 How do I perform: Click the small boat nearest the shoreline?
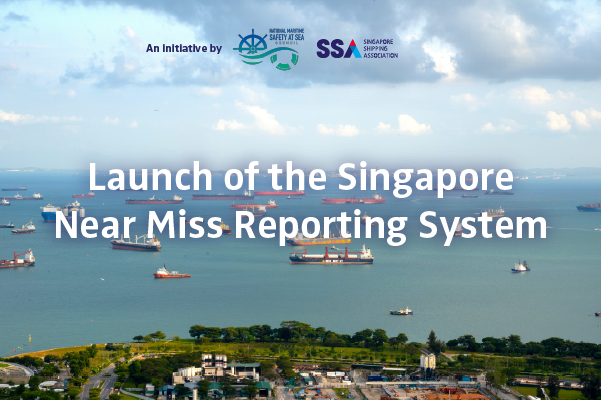[x=401, y=311]
